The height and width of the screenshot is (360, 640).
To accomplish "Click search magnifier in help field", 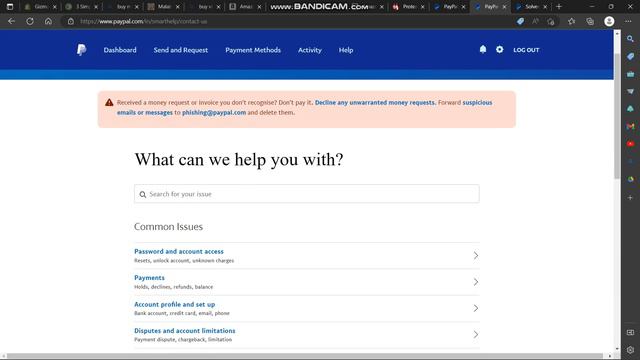I will pos(143,194).
